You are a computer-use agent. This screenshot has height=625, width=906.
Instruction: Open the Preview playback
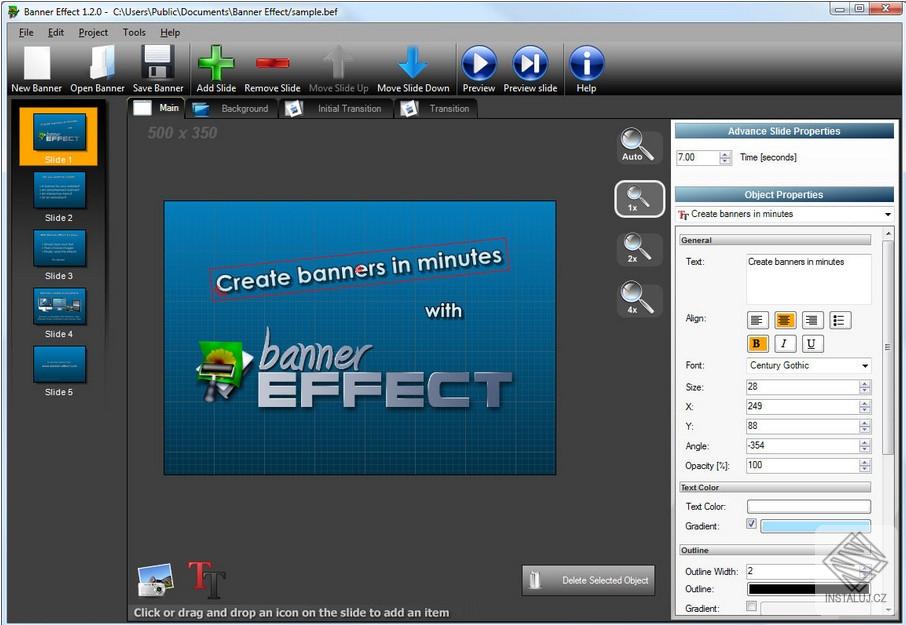[479, 63]
